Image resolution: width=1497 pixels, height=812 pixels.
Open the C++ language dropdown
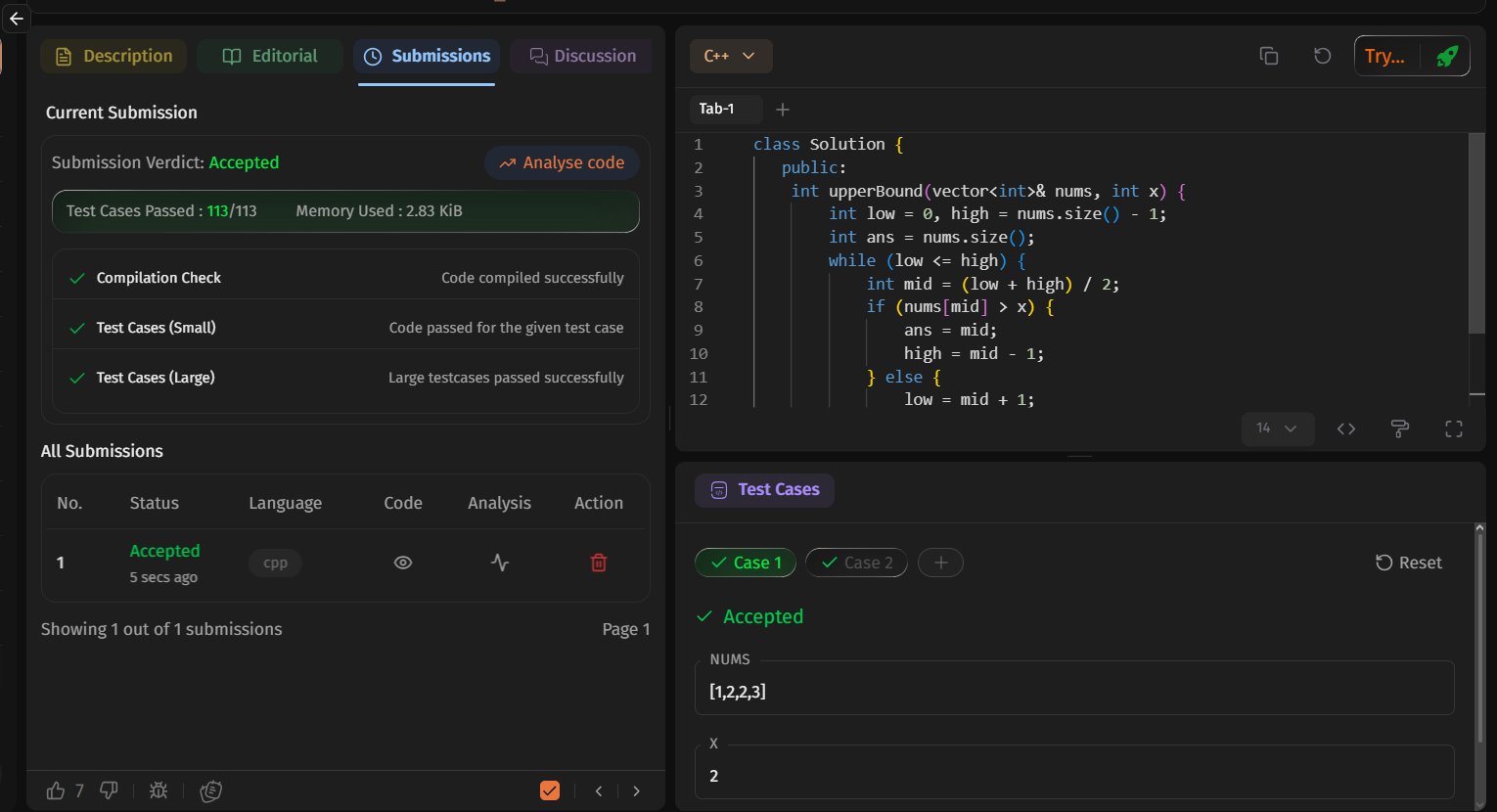[730, 56]
